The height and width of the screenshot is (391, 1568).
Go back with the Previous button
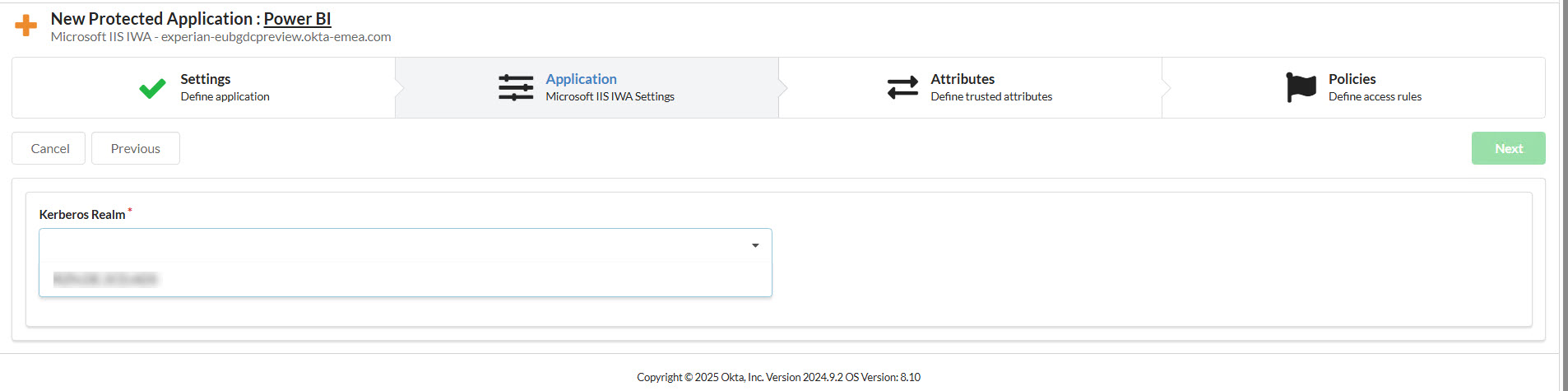[x=136, y=148]
